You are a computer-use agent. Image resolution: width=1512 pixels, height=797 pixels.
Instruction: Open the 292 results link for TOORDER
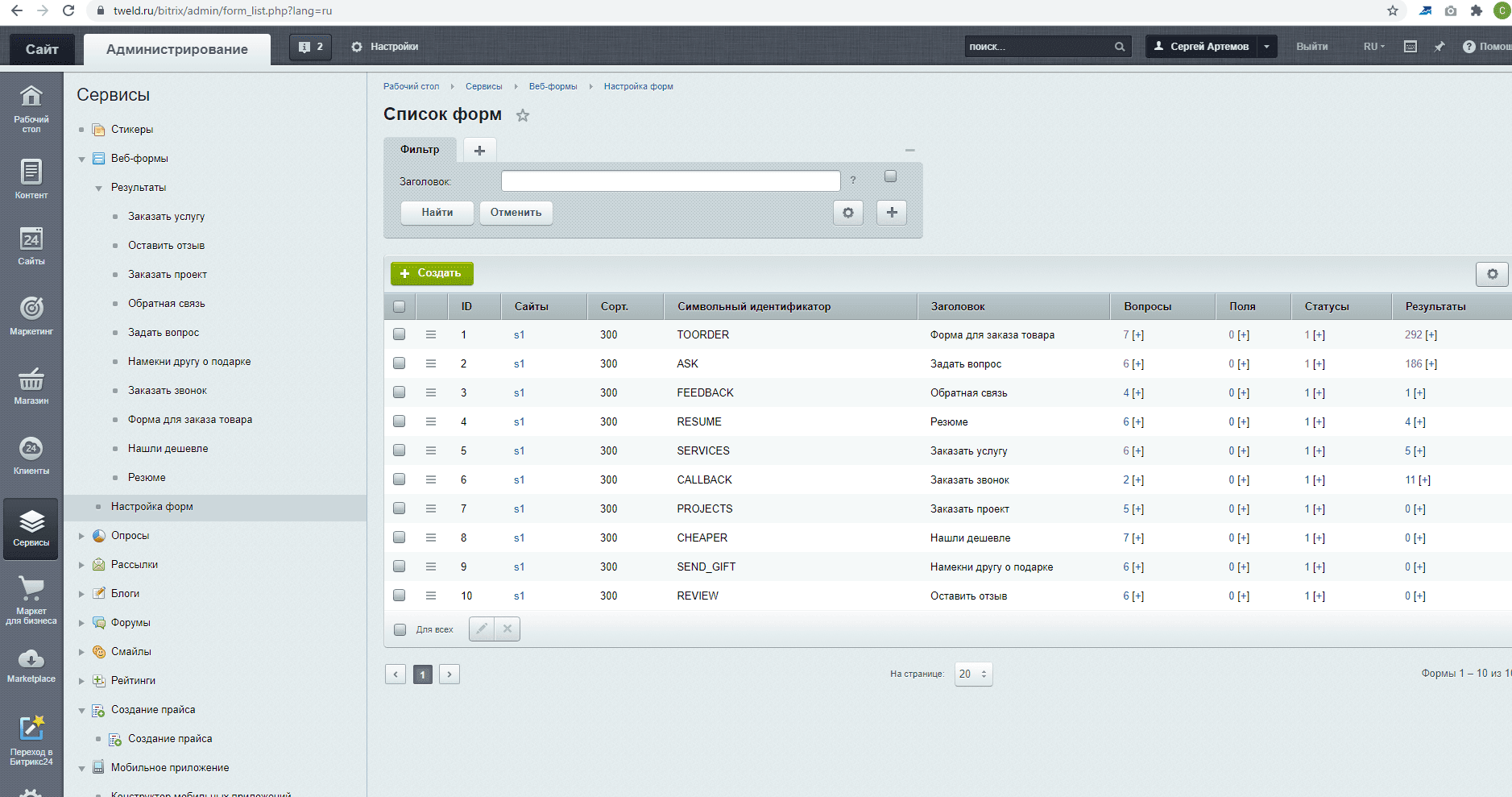point(1413,334)
